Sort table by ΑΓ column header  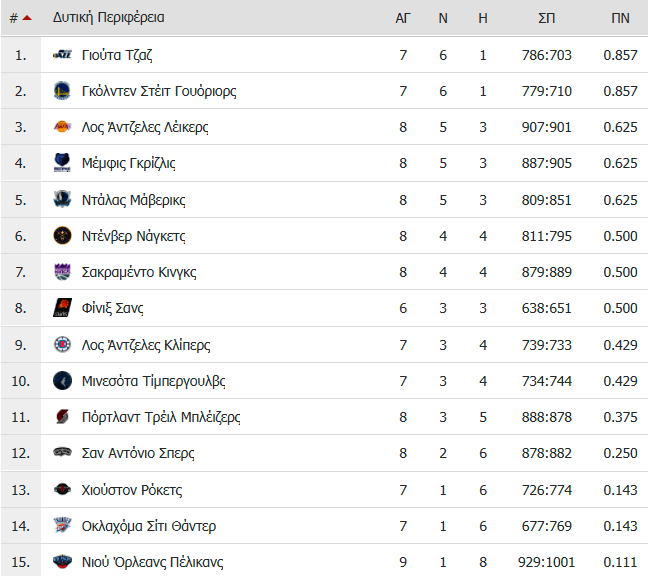click(403, 18)
